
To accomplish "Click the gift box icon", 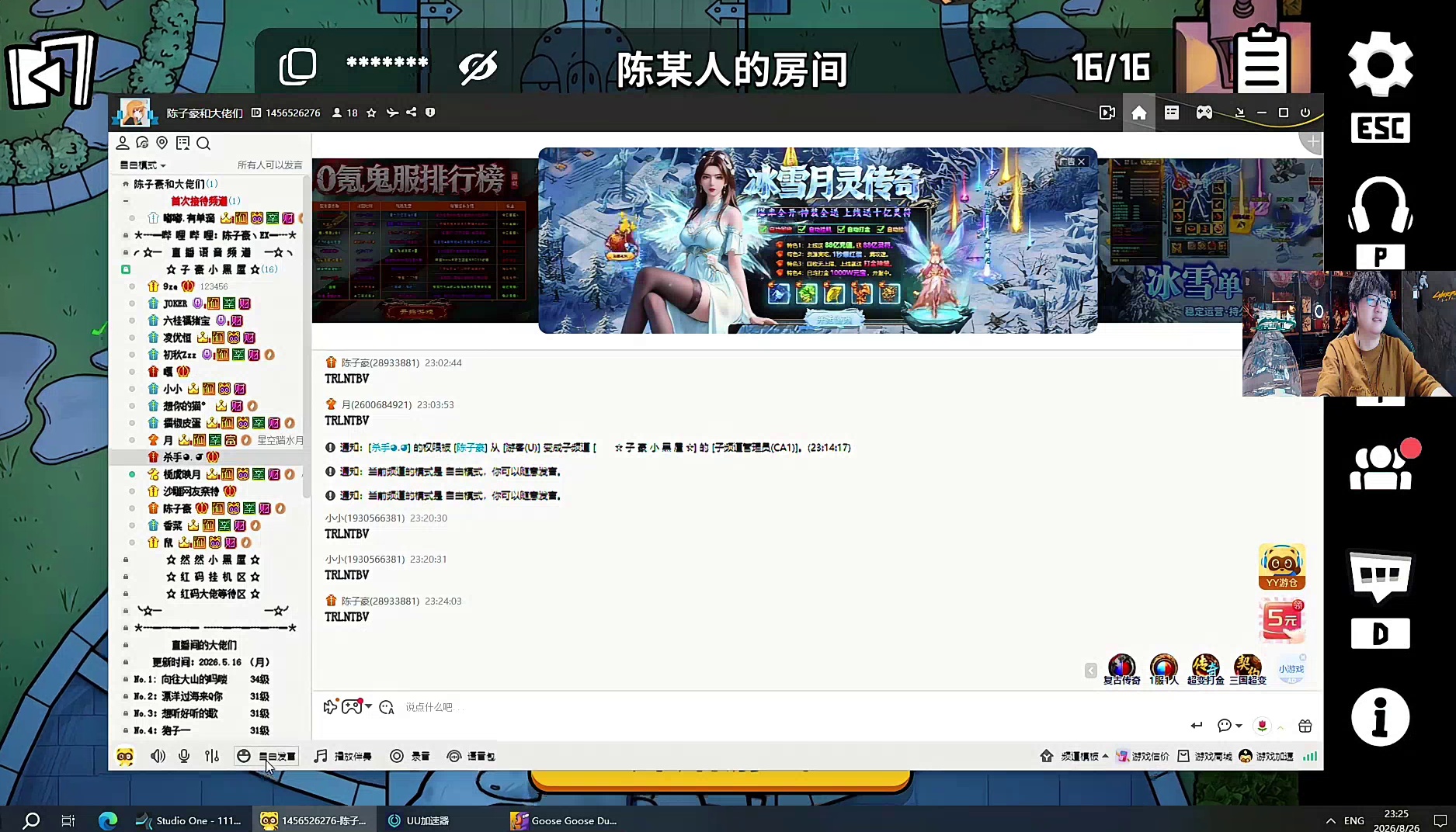I will pos(1305,726).
